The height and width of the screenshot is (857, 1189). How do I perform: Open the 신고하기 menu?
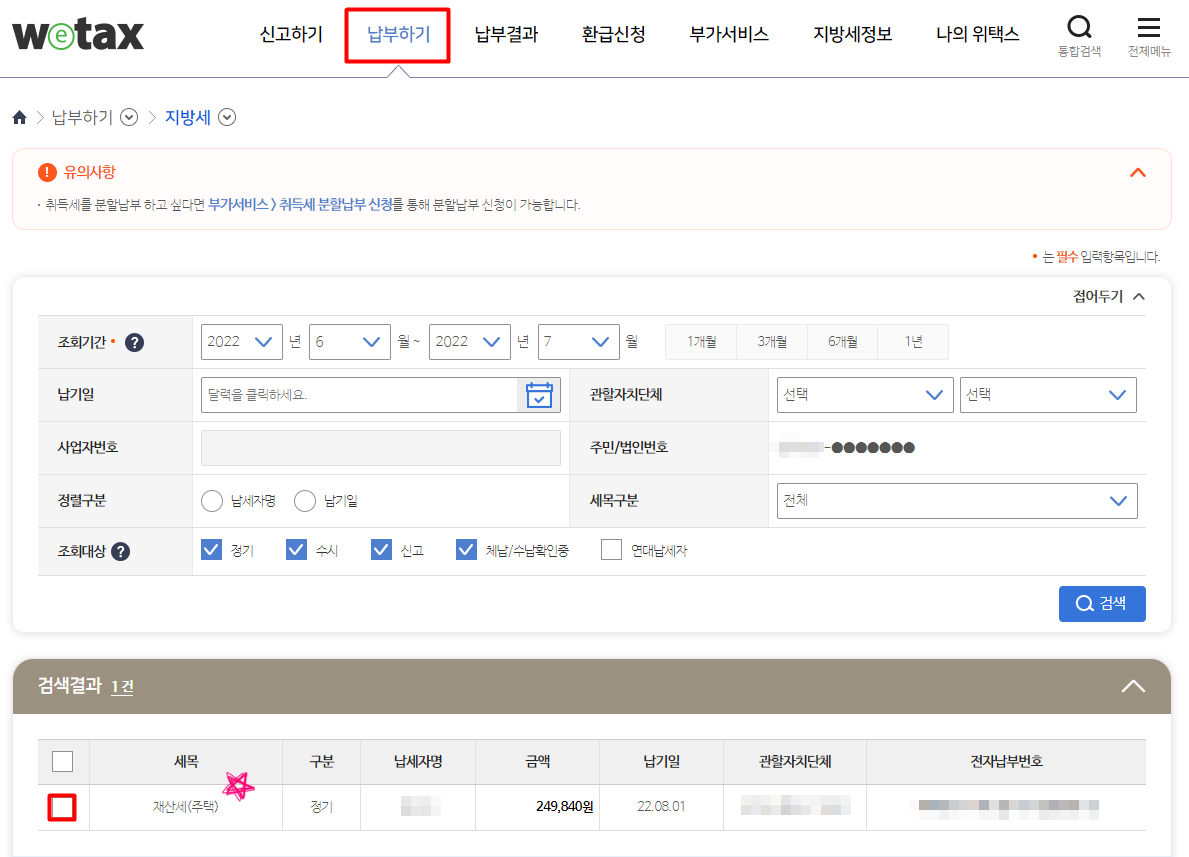click(x=291, y=34)
